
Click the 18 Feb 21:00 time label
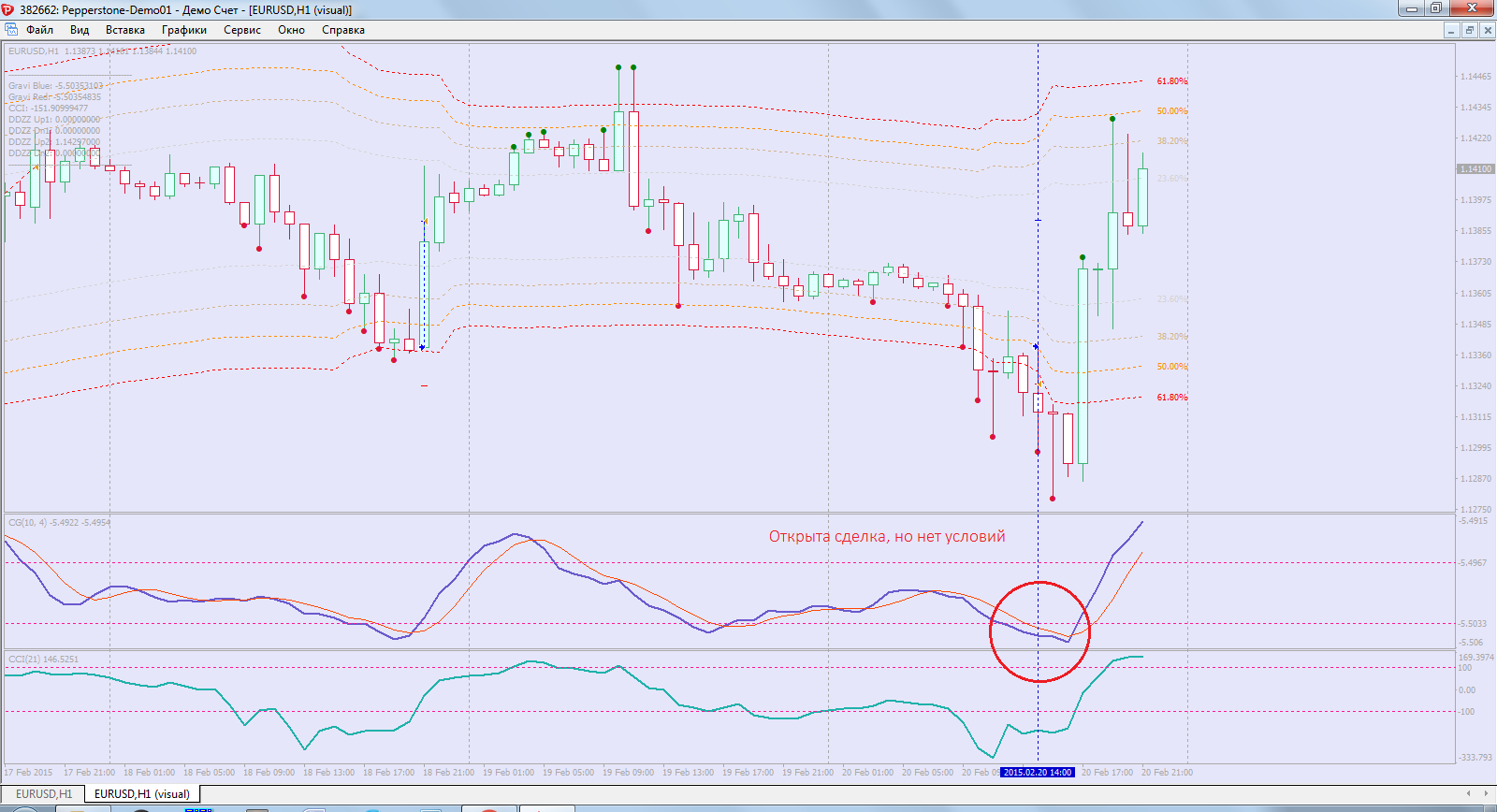pos(448,773)
